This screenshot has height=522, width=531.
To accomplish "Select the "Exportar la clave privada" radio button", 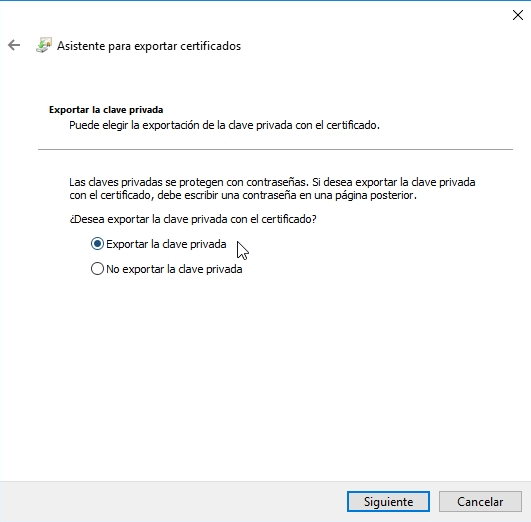I will click(97, 244).
